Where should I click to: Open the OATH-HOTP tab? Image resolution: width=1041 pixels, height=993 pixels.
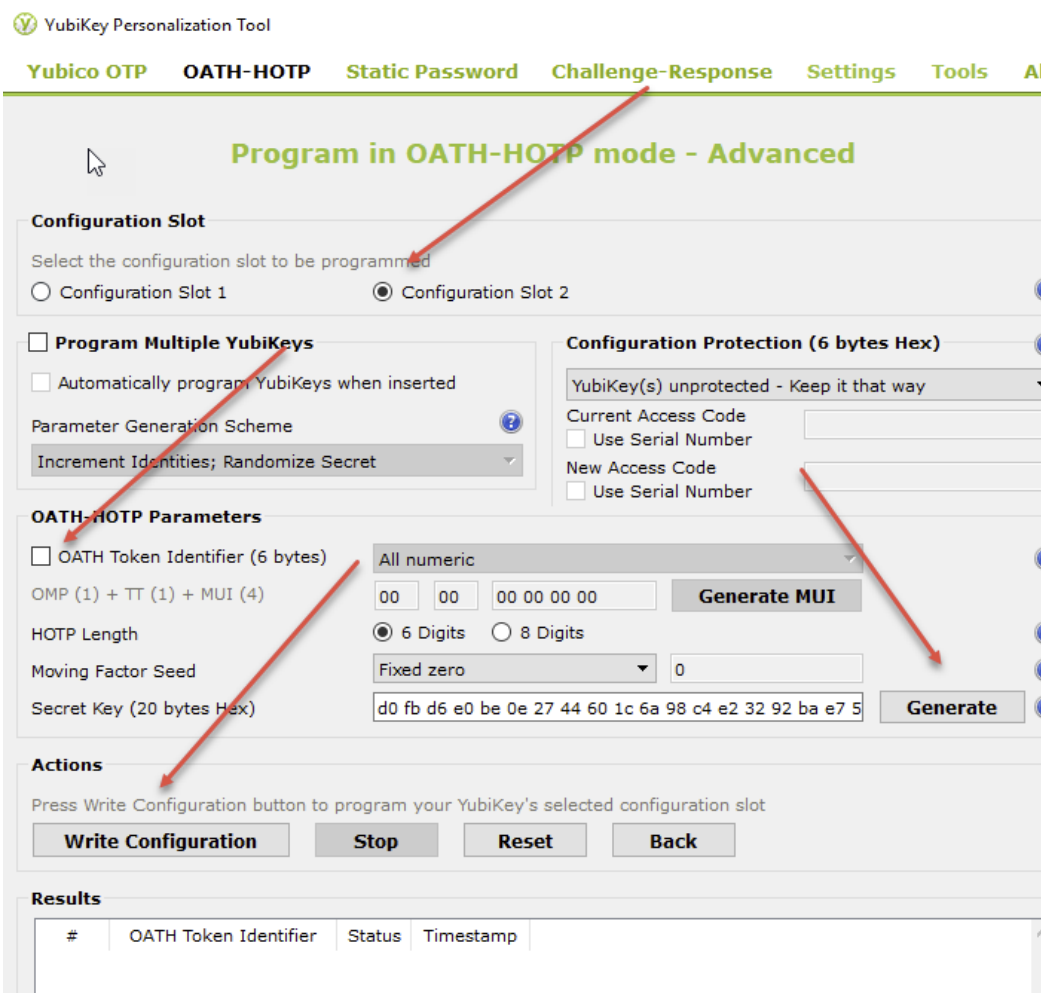tap(247, 72)
